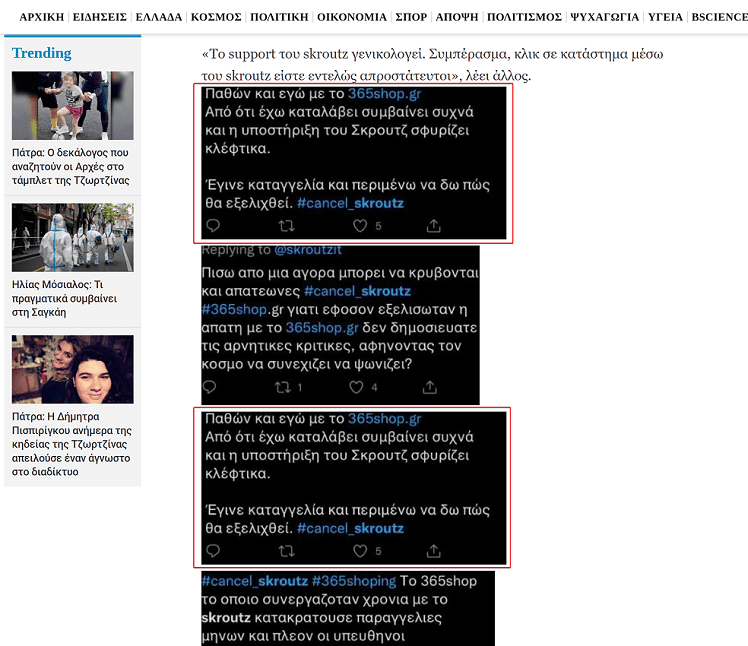Go to ΕΙΔΗΣΕΙΣ section
Screen dimensions: 748x646
(x=100, y=17)
